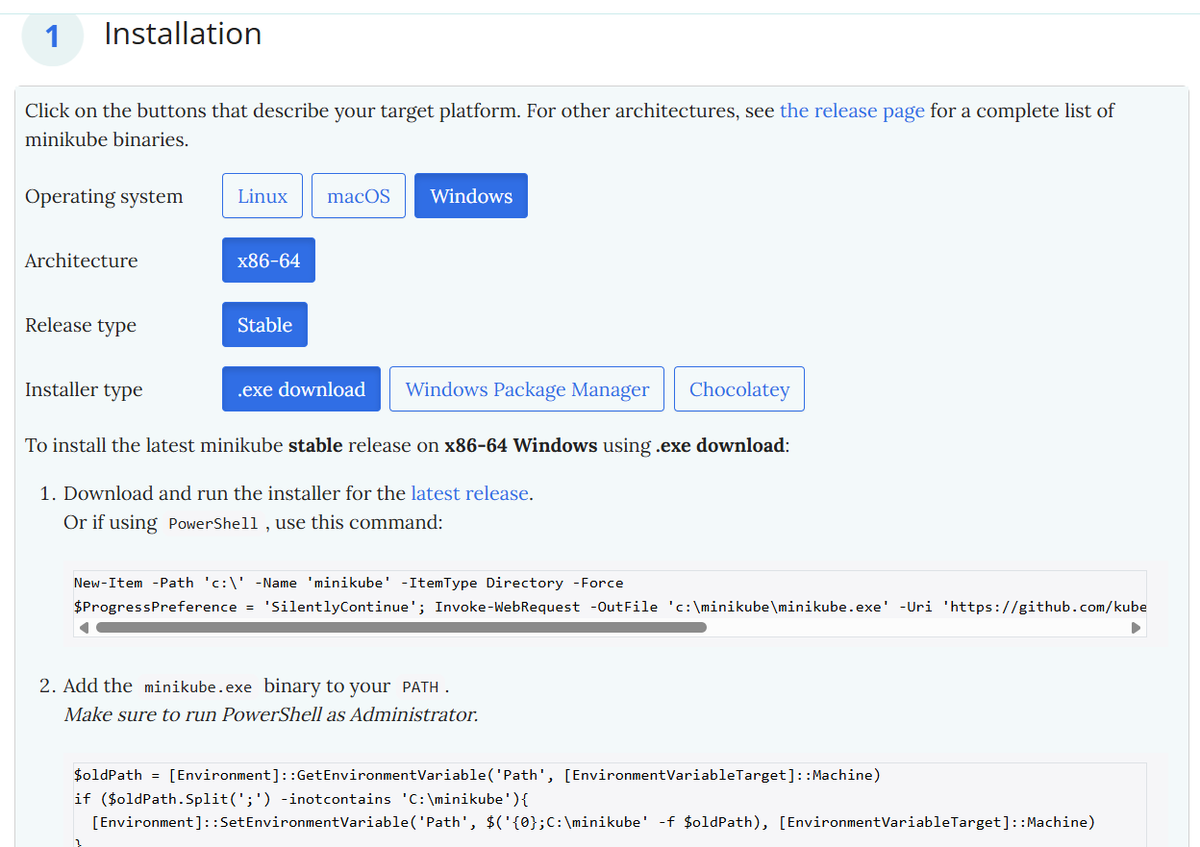Click the New-Item command line text

(x=348, y=583)
